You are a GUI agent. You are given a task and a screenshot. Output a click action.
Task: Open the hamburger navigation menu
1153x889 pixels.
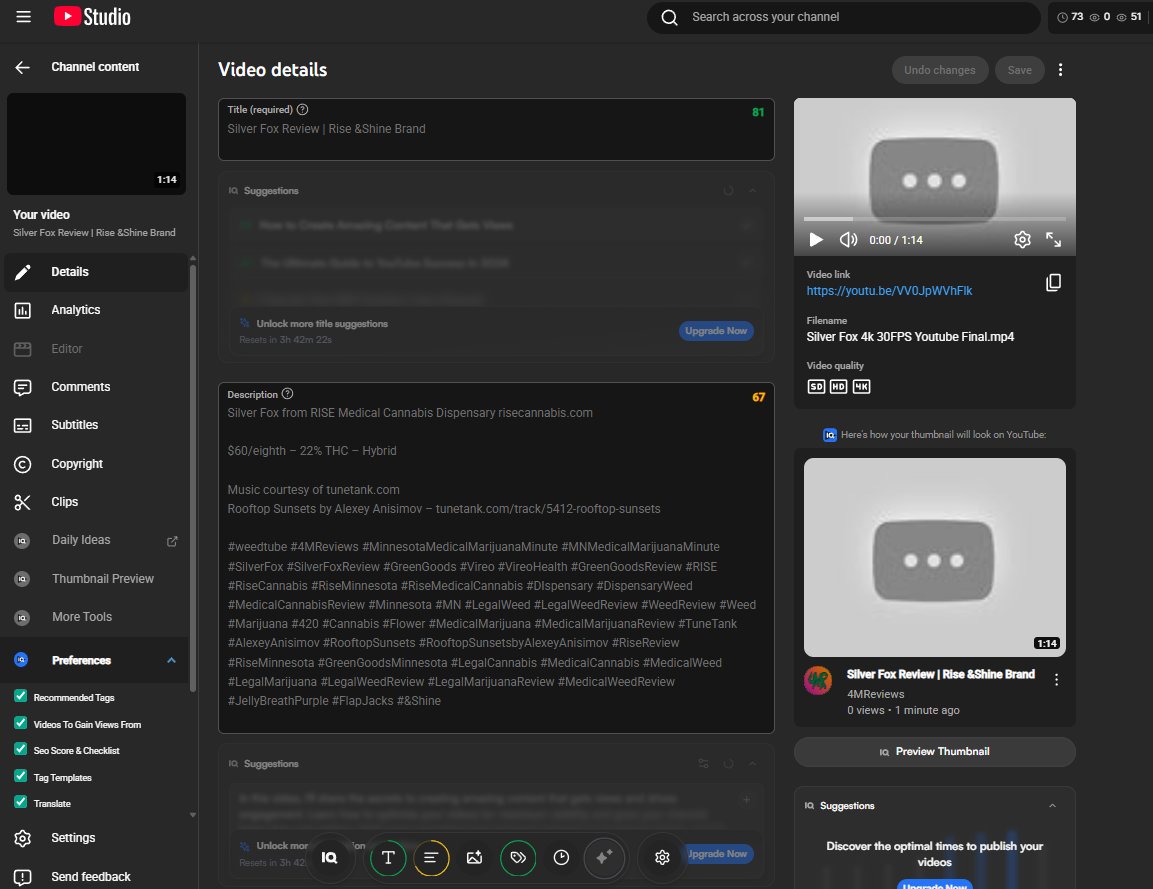pyautogui.click(x=24, y=17)
